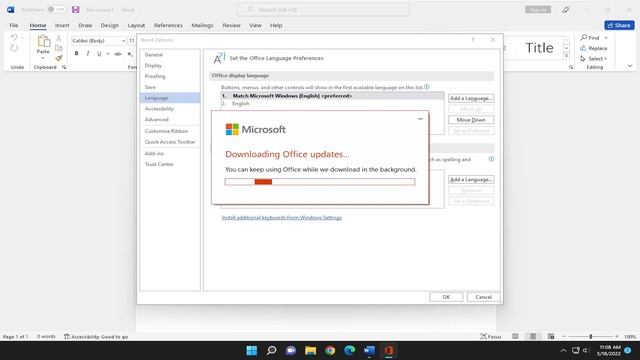
Task: Apply Strikethrough formatting from the ribbon
Action: click(x=118, y=54)
